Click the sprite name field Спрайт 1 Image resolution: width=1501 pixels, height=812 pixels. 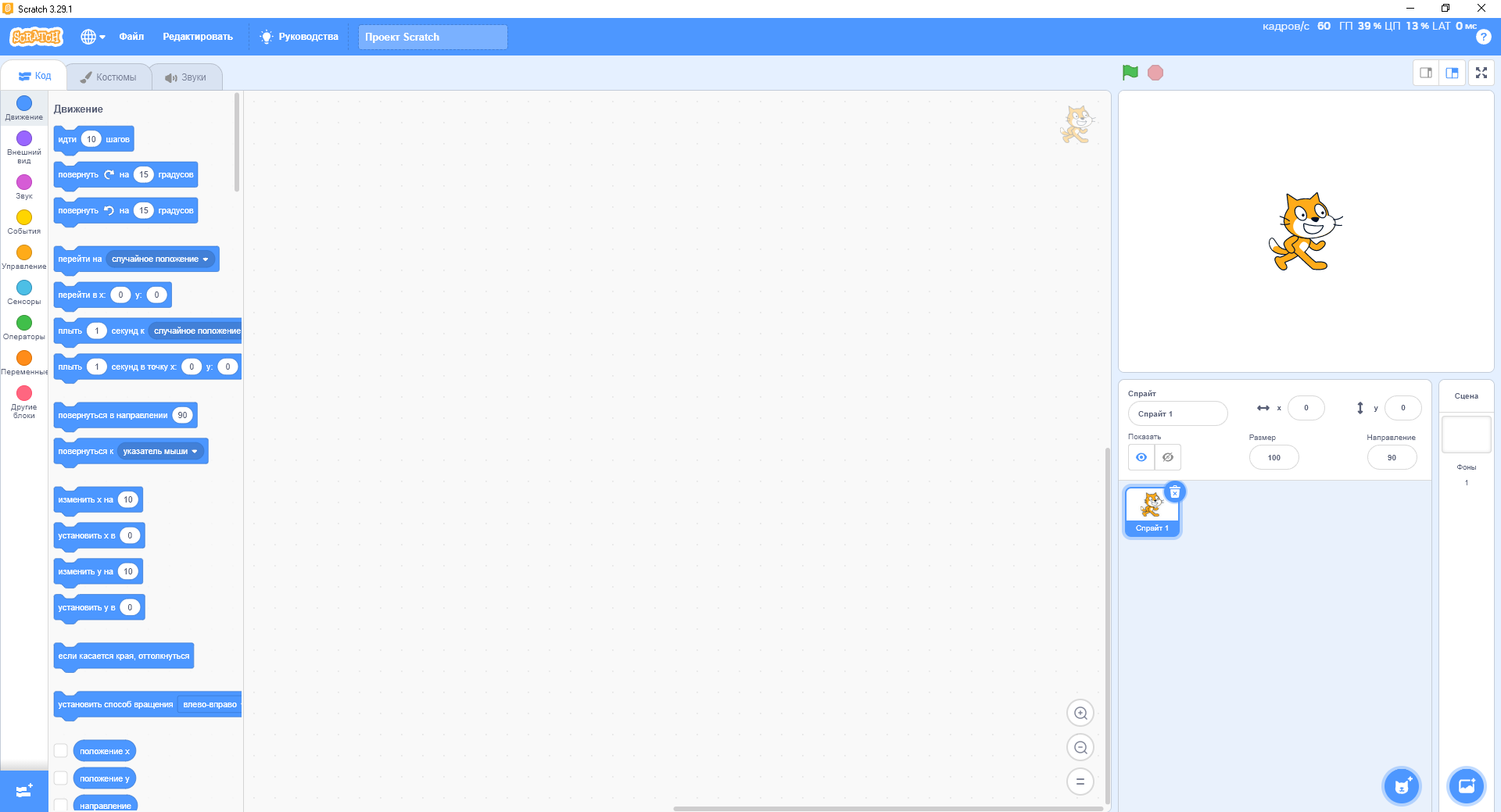[1177, 413]
